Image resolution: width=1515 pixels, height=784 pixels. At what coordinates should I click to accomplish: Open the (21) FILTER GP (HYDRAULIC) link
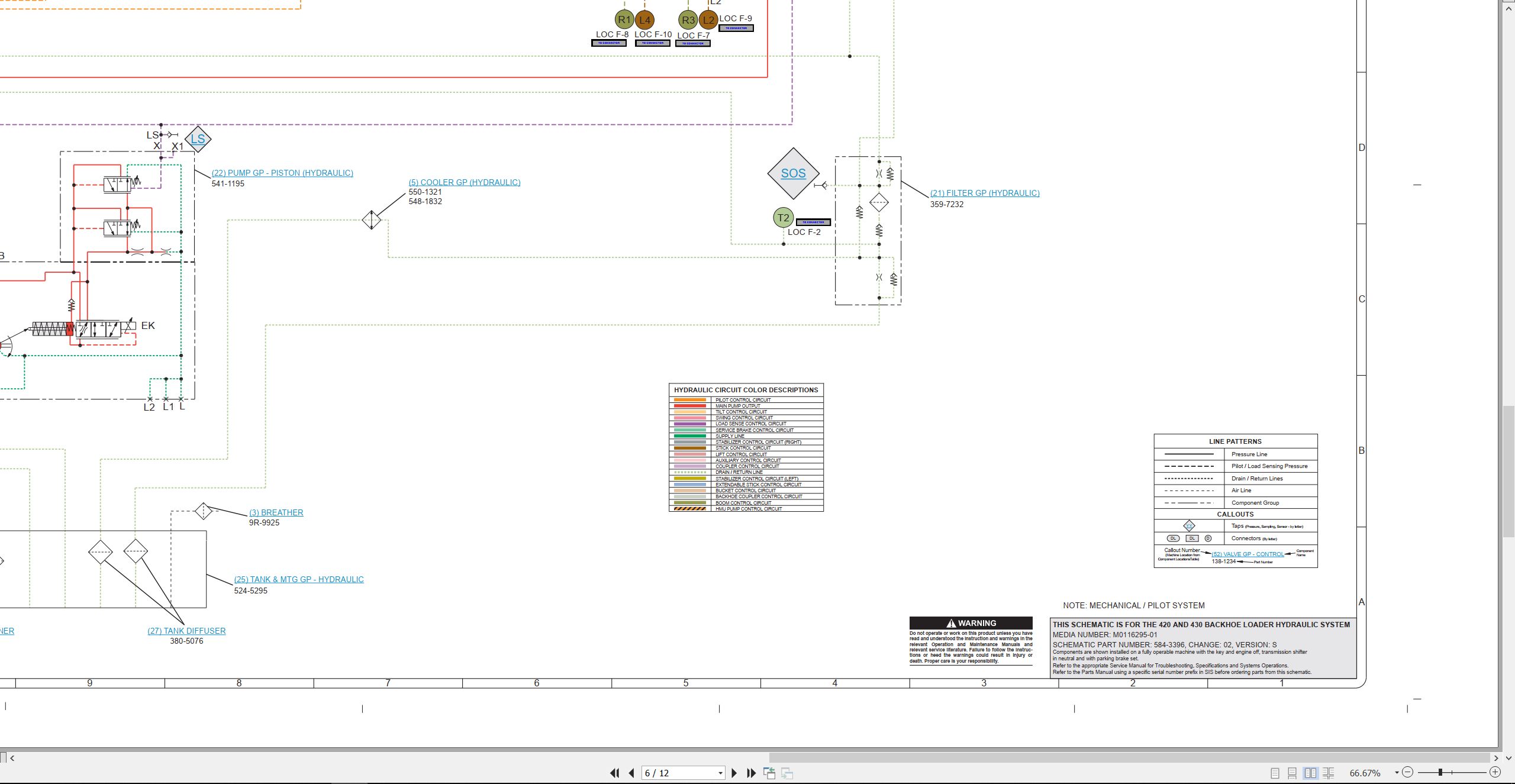[985, 193]
